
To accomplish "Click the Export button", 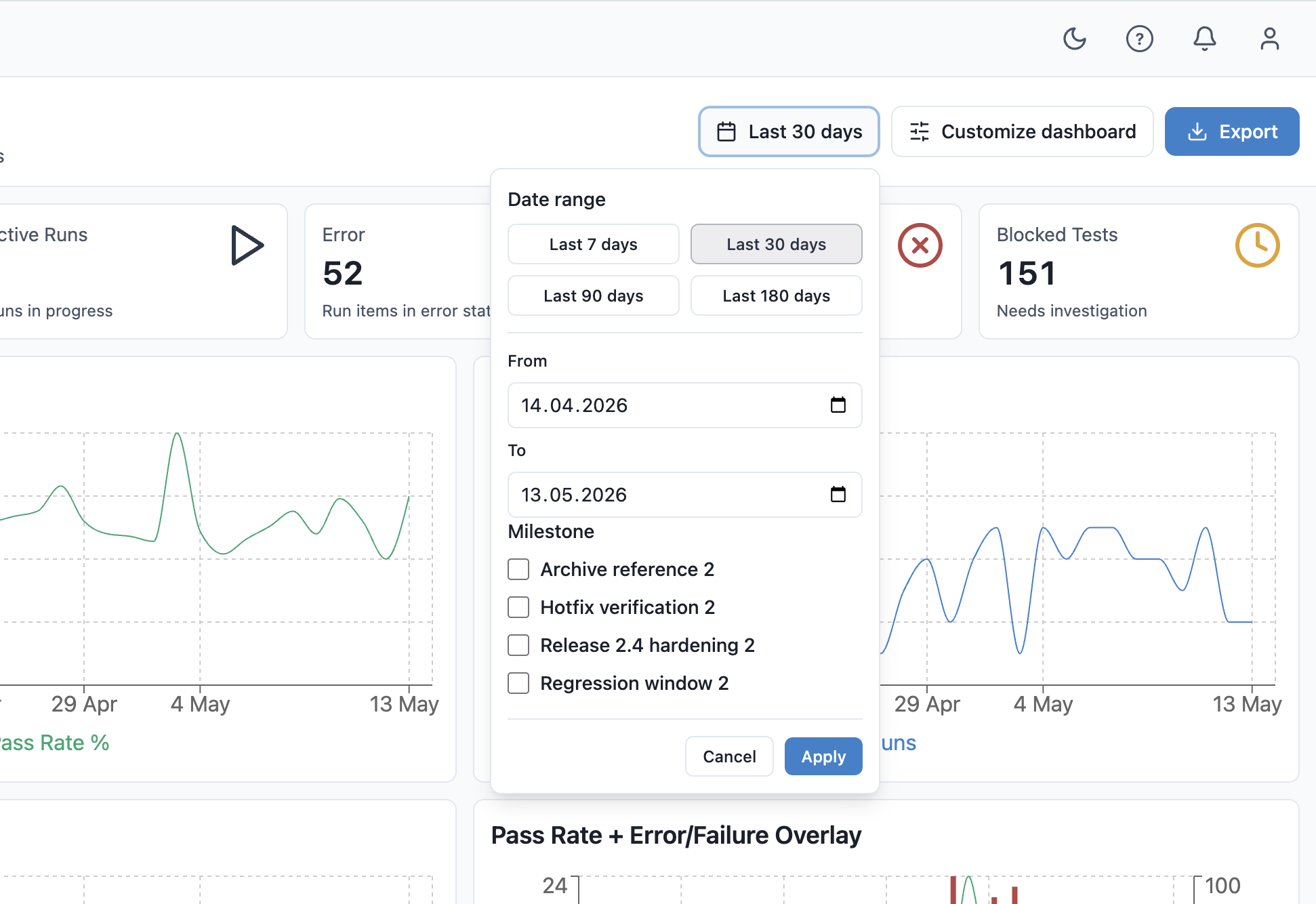I will [1232, 131].
